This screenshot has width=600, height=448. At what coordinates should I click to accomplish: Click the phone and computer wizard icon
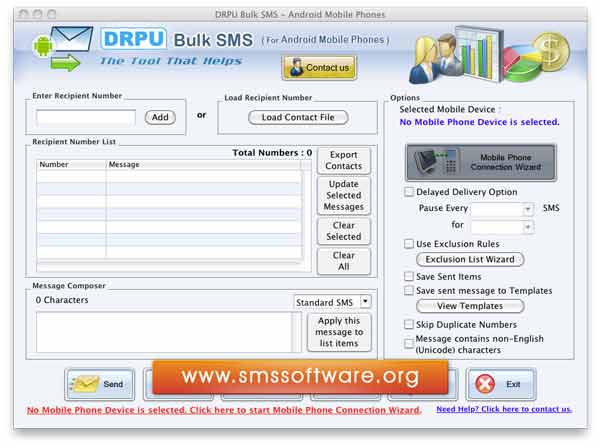coord(436,163)
